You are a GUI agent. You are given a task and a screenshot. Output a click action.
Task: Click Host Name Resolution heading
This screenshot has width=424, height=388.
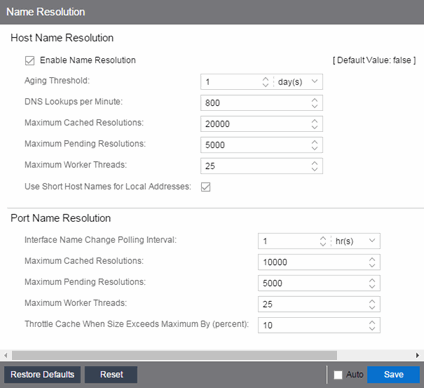pos(62,38)
